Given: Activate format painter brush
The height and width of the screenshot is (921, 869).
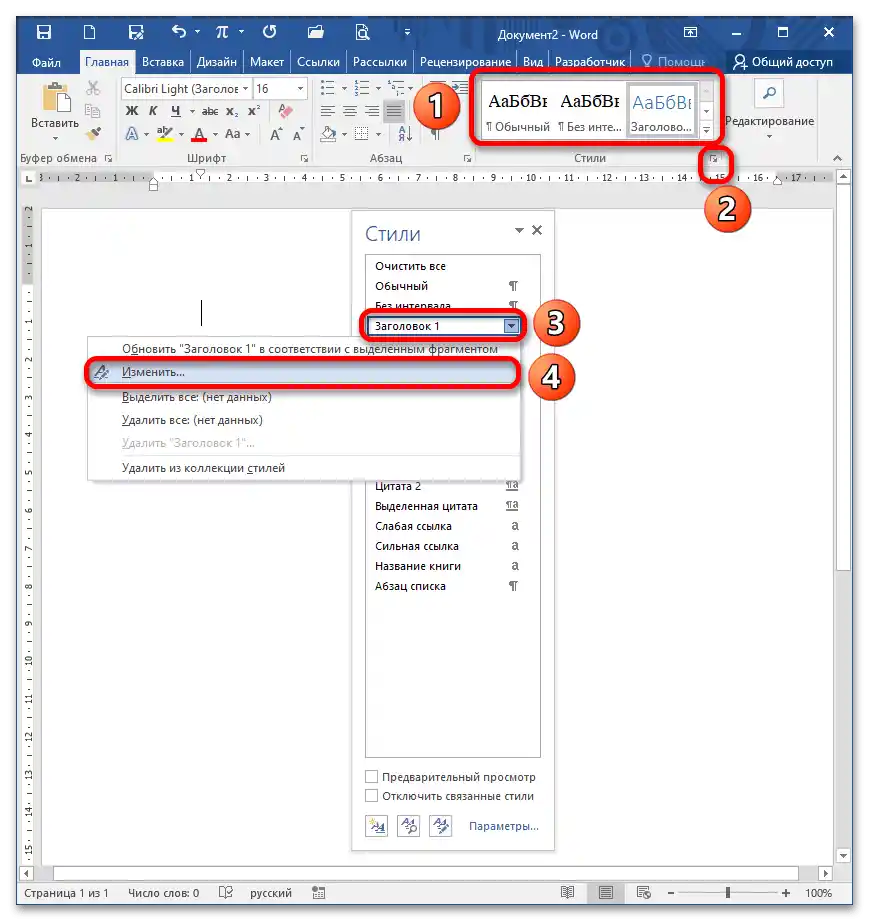Looking at the screenshot, I should point(93,135).
